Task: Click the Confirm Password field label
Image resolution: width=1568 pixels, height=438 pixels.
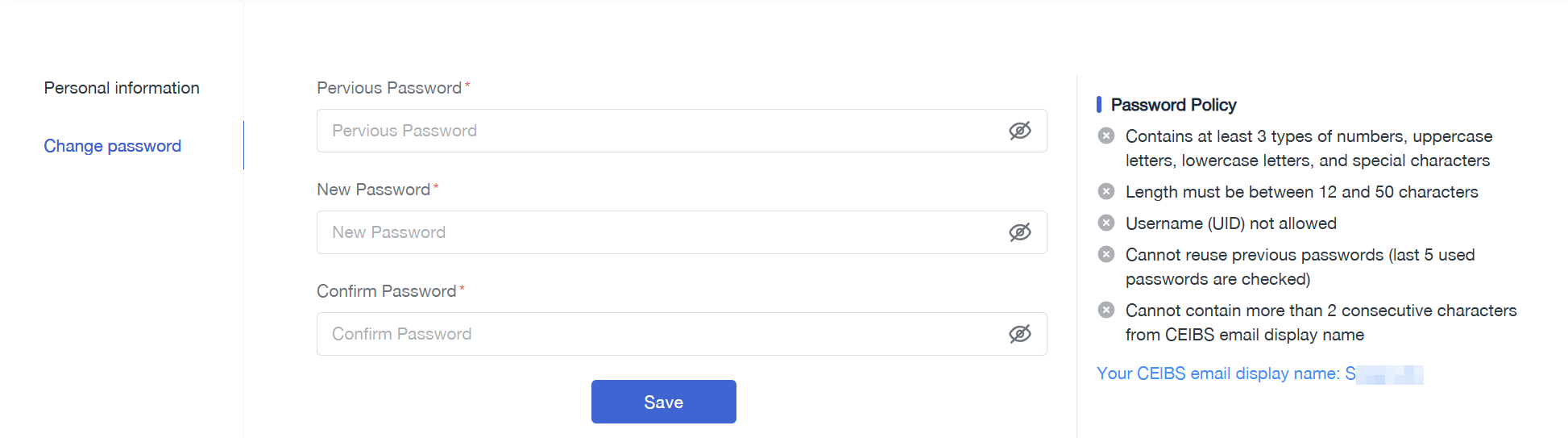Action: [x=387, y=291]
